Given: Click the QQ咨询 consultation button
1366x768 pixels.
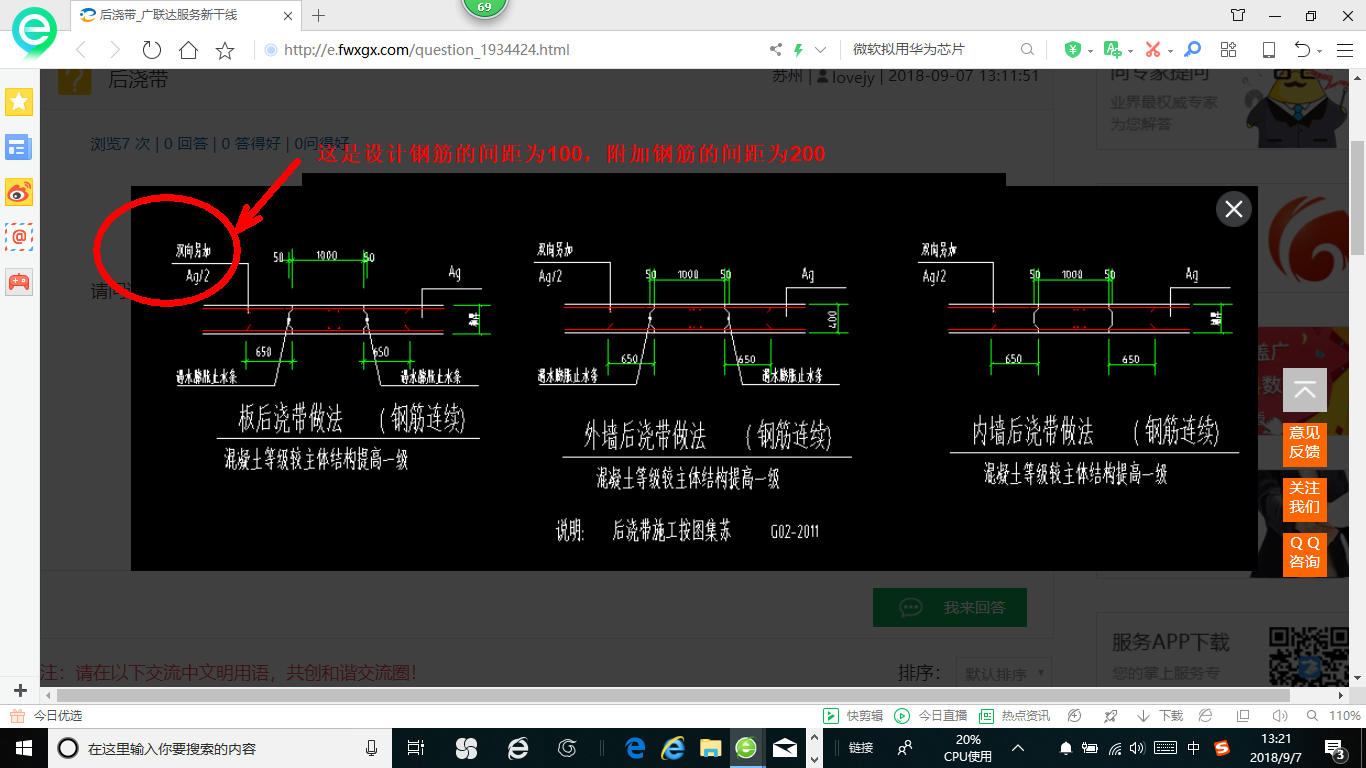Looking at the screenshot, I should pos(1304,553).
